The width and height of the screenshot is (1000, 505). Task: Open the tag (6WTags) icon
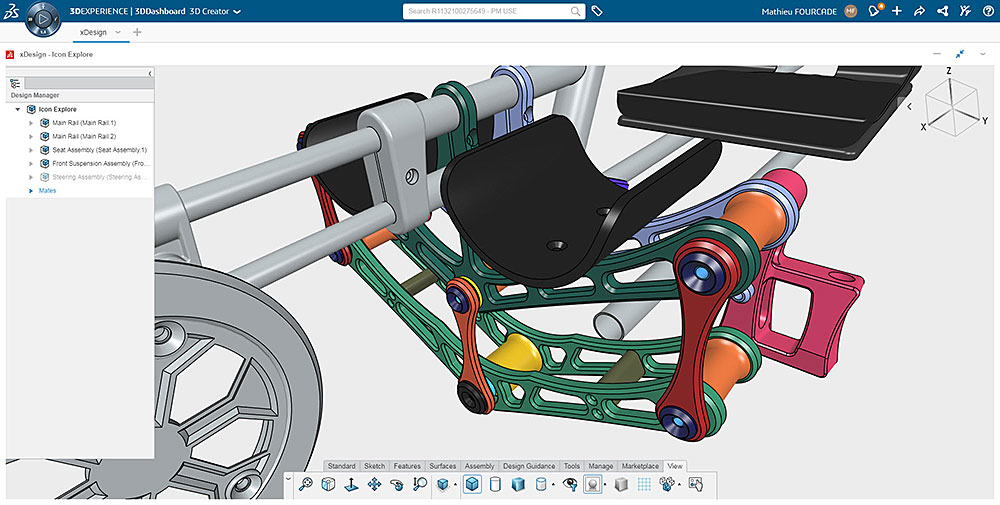[x=597, y=11]
